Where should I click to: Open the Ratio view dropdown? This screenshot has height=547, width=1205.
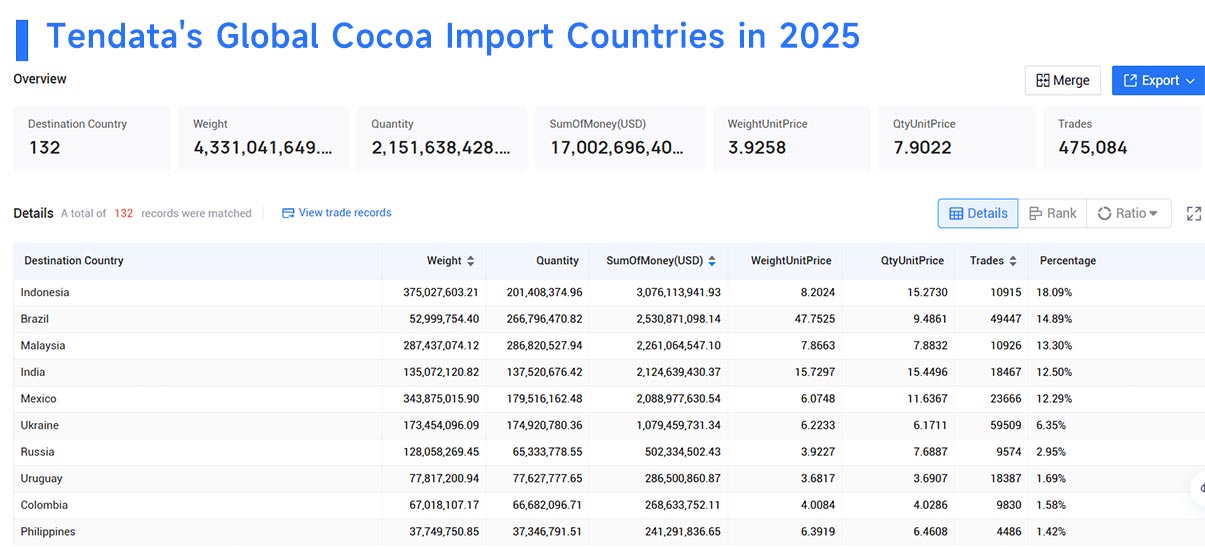pos(1128,213)
